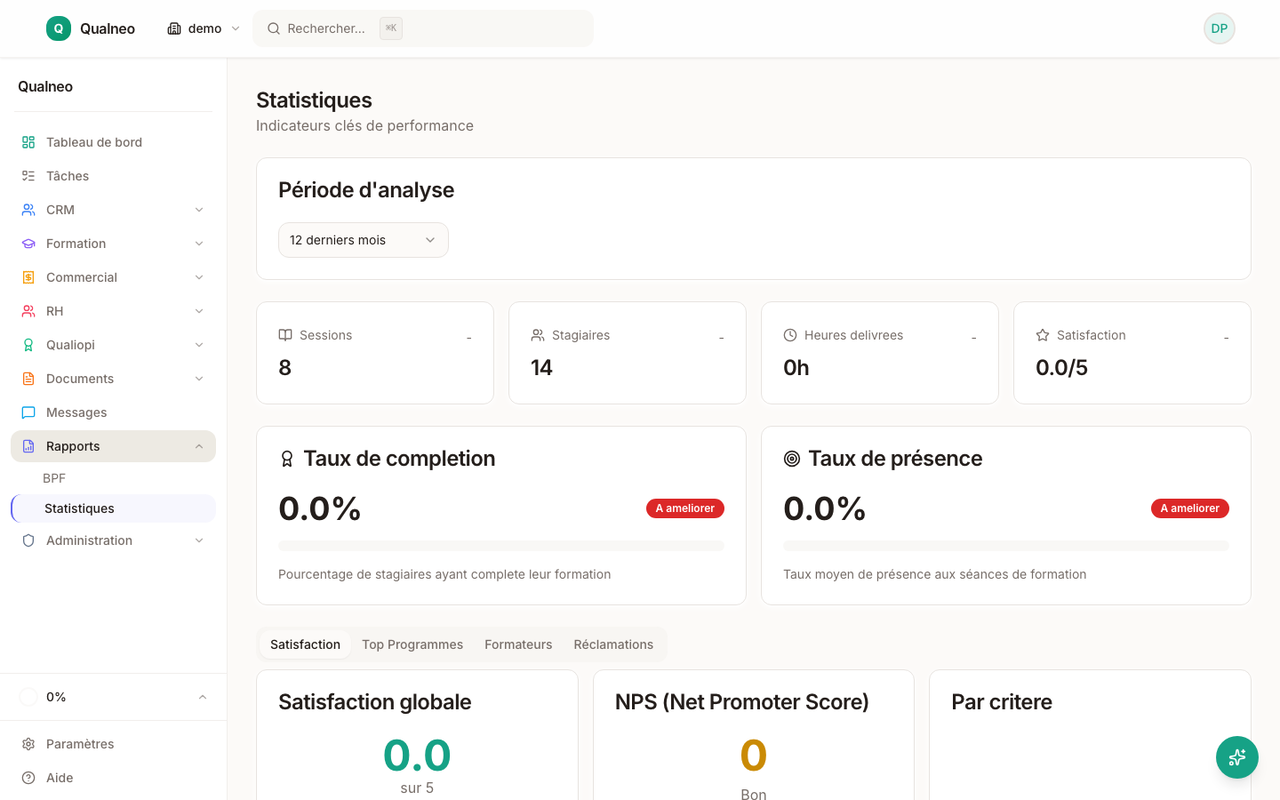
Task: Switch to the Réclamations tab
Action: [x=613, y=644]
